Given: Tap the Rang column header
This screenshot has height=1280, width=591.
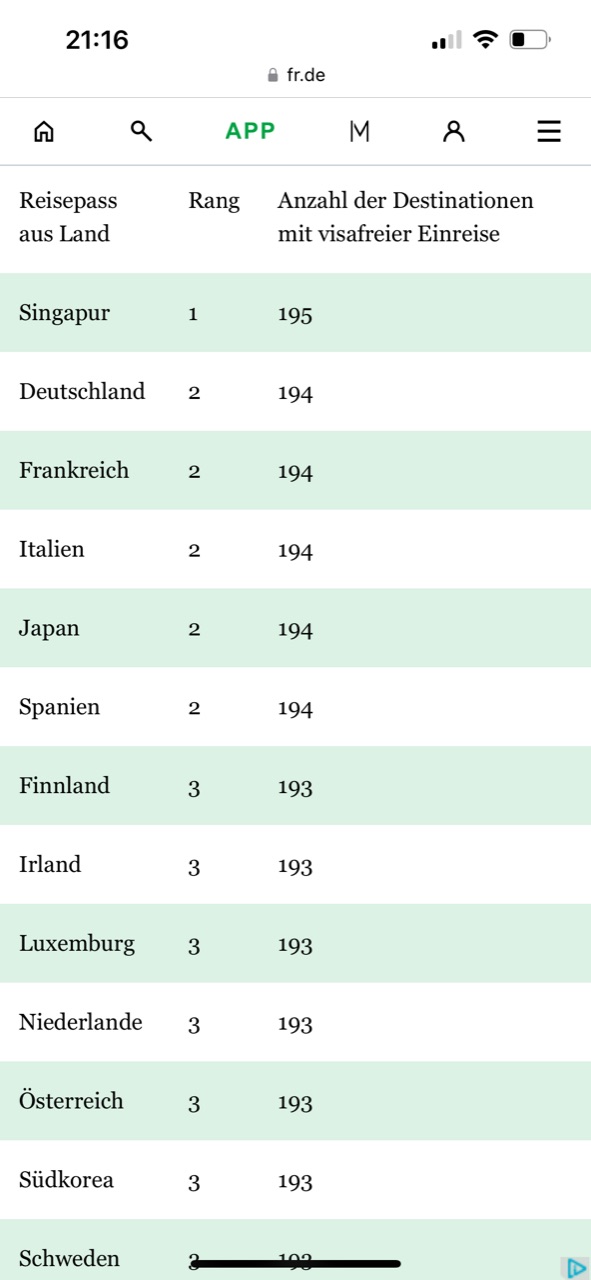Looking at the screenshot, I should pos(214,201).
